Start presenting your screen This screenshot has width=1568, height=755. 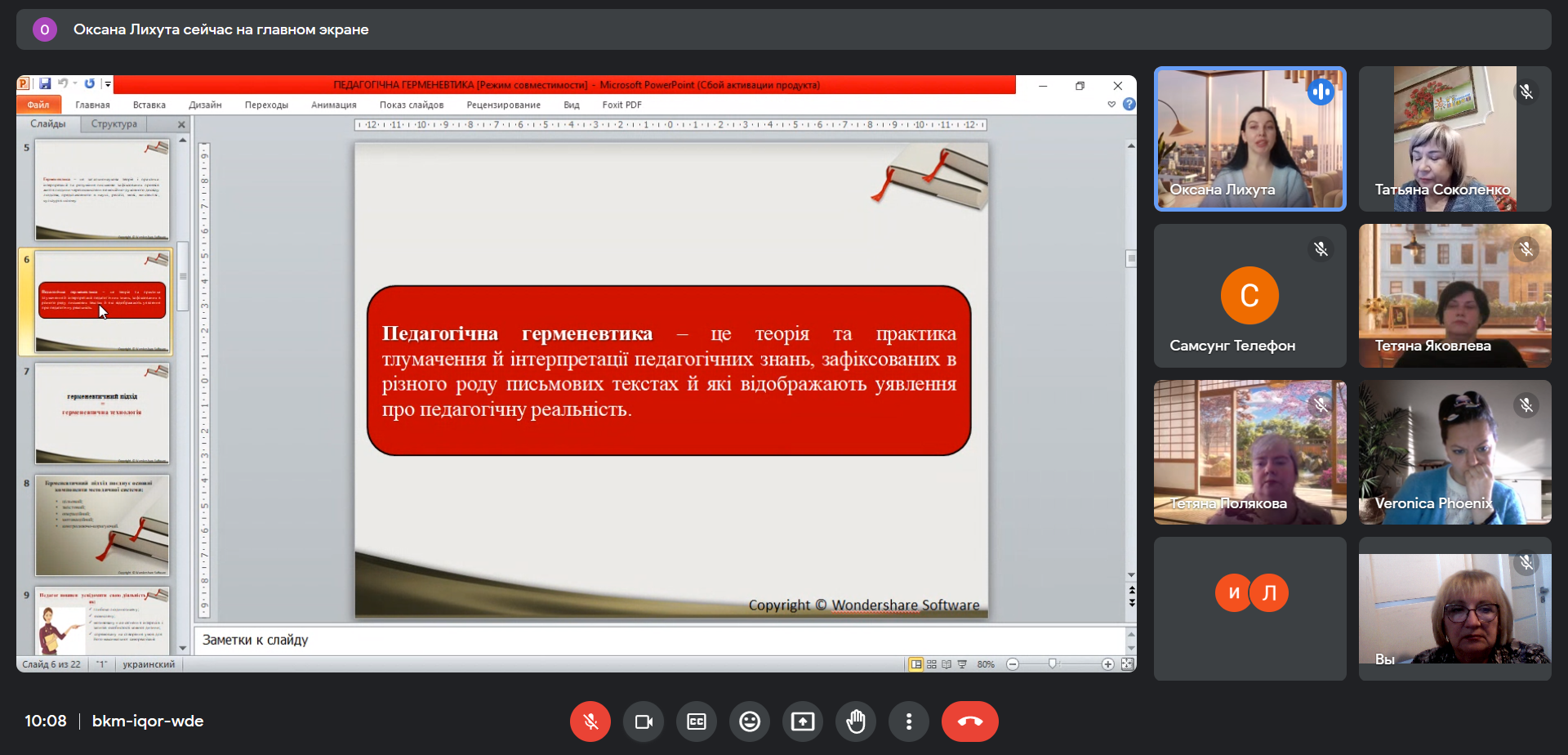tap(802, 721)
